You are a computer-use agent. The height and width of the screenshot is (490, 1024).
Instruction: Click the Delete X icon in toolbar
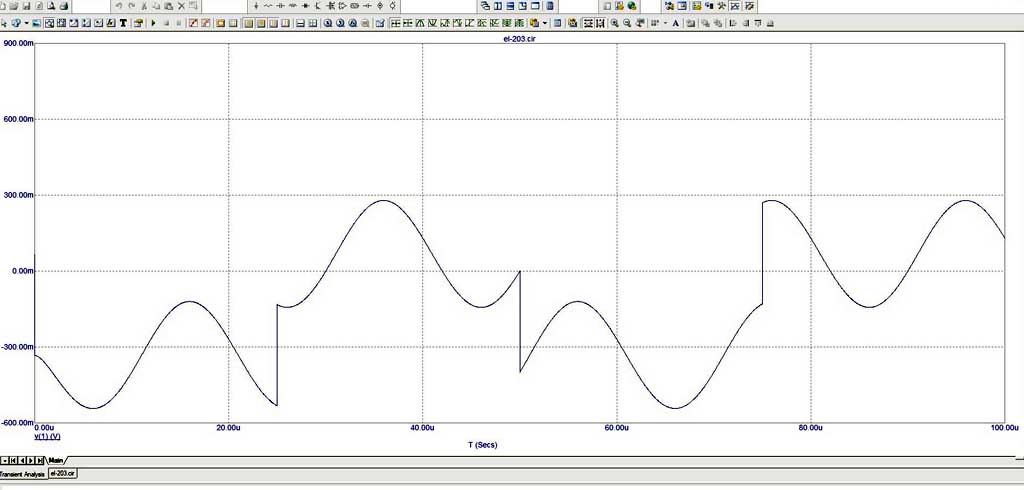181,6
